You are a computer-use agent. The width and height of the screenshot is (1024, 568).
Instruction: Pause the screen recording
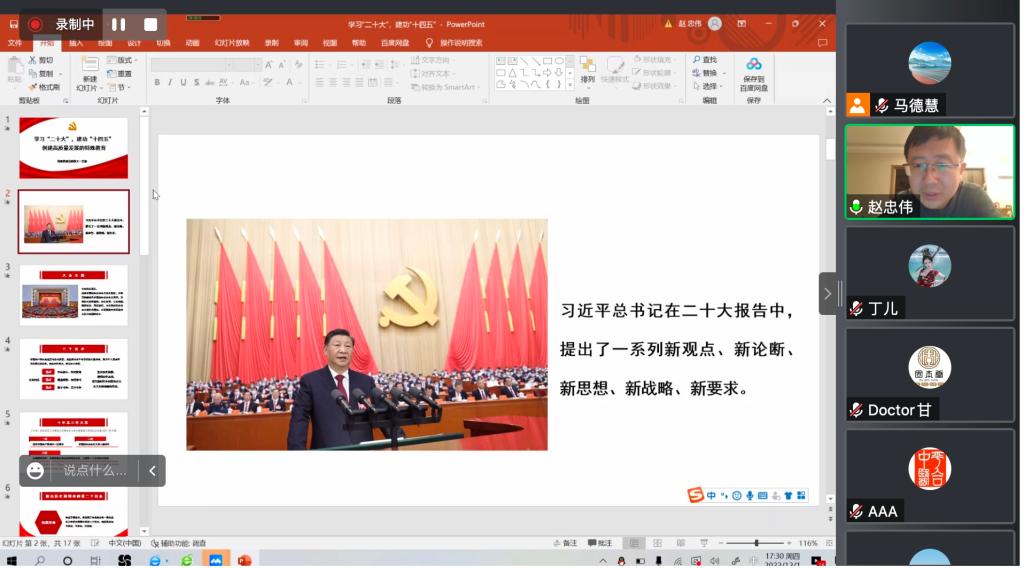pyautogui.click(x=118, y=24)
